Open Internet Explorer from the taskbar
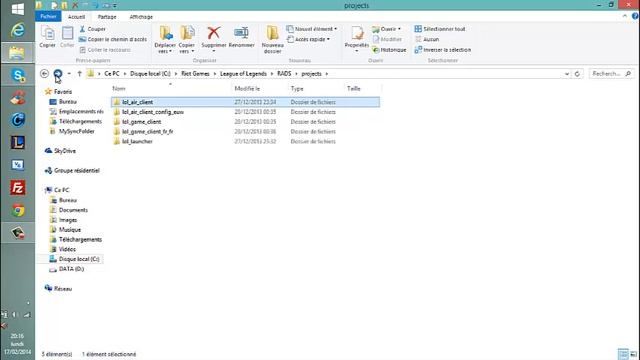 coord(18,30)
